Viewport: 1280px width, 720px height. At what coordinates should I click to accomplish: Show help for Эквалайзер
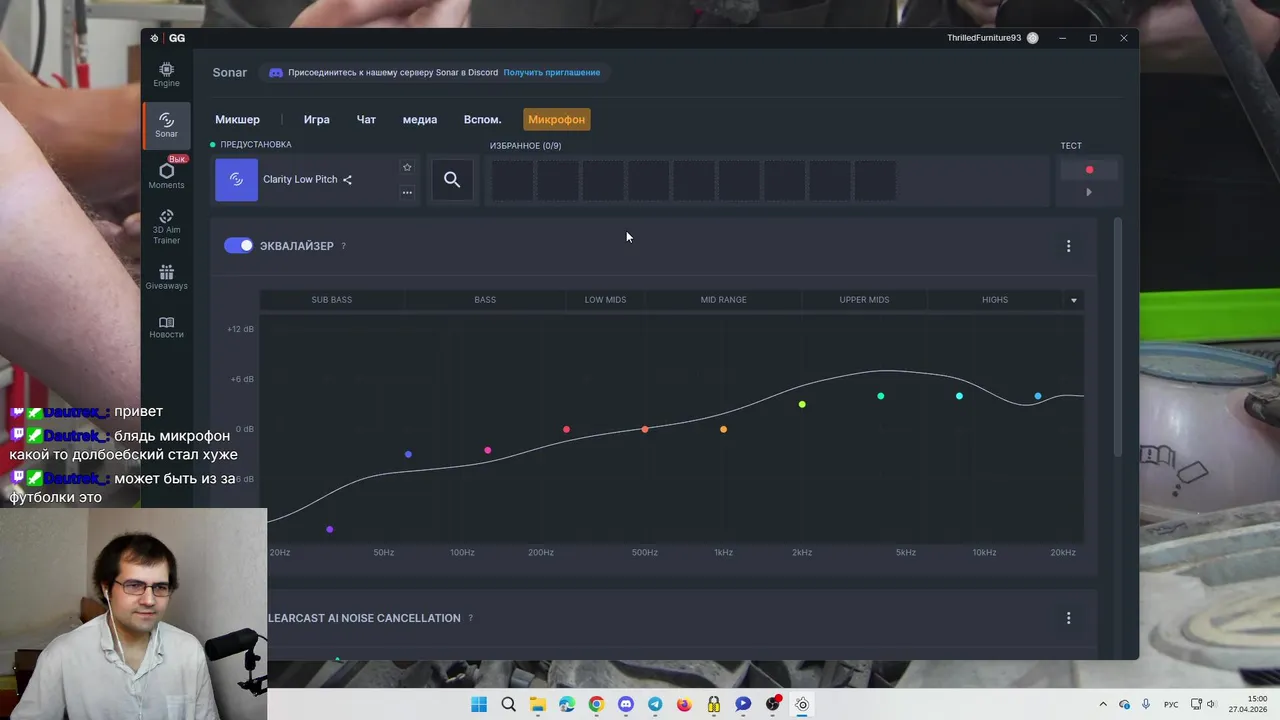[343, 246]
